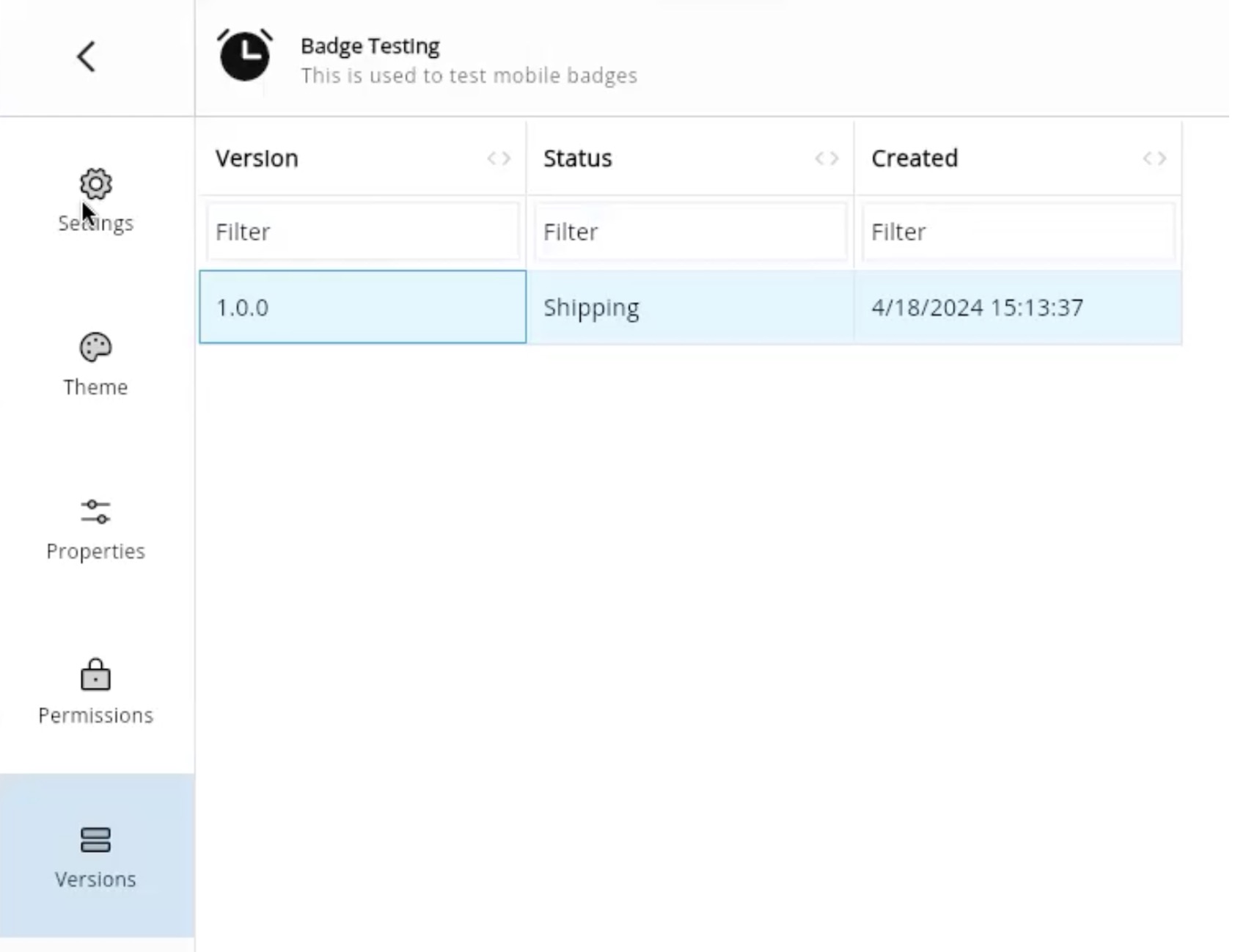This screenshot has width=1235, height=952.
Task: Select the 1.0.0 version cell
Action: click(x=362, y=307)
